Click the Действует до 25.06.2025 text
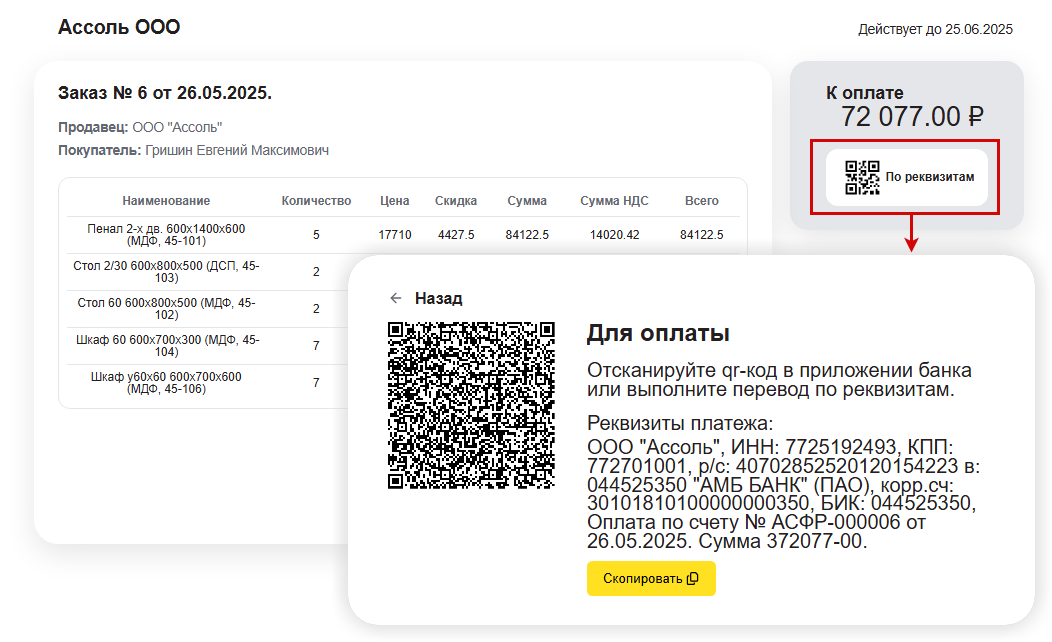 click(935, 30)
